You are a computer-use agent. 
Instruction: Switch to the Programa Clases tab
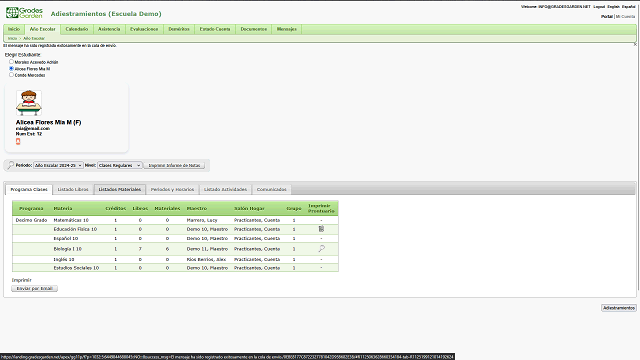(x=29, y=189)
